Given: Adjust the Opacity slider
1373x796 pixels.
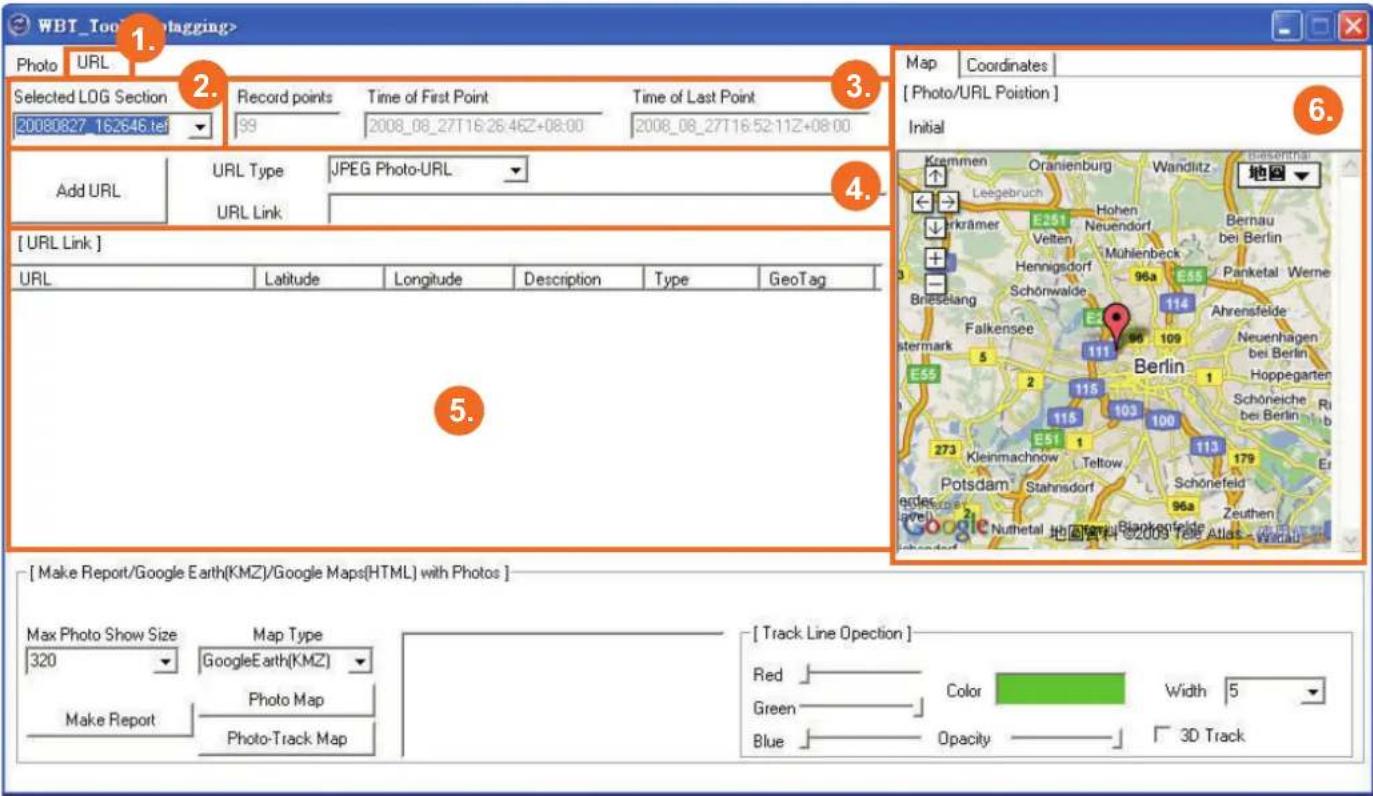Looking at the screenshot, I should coord(1066,740).
